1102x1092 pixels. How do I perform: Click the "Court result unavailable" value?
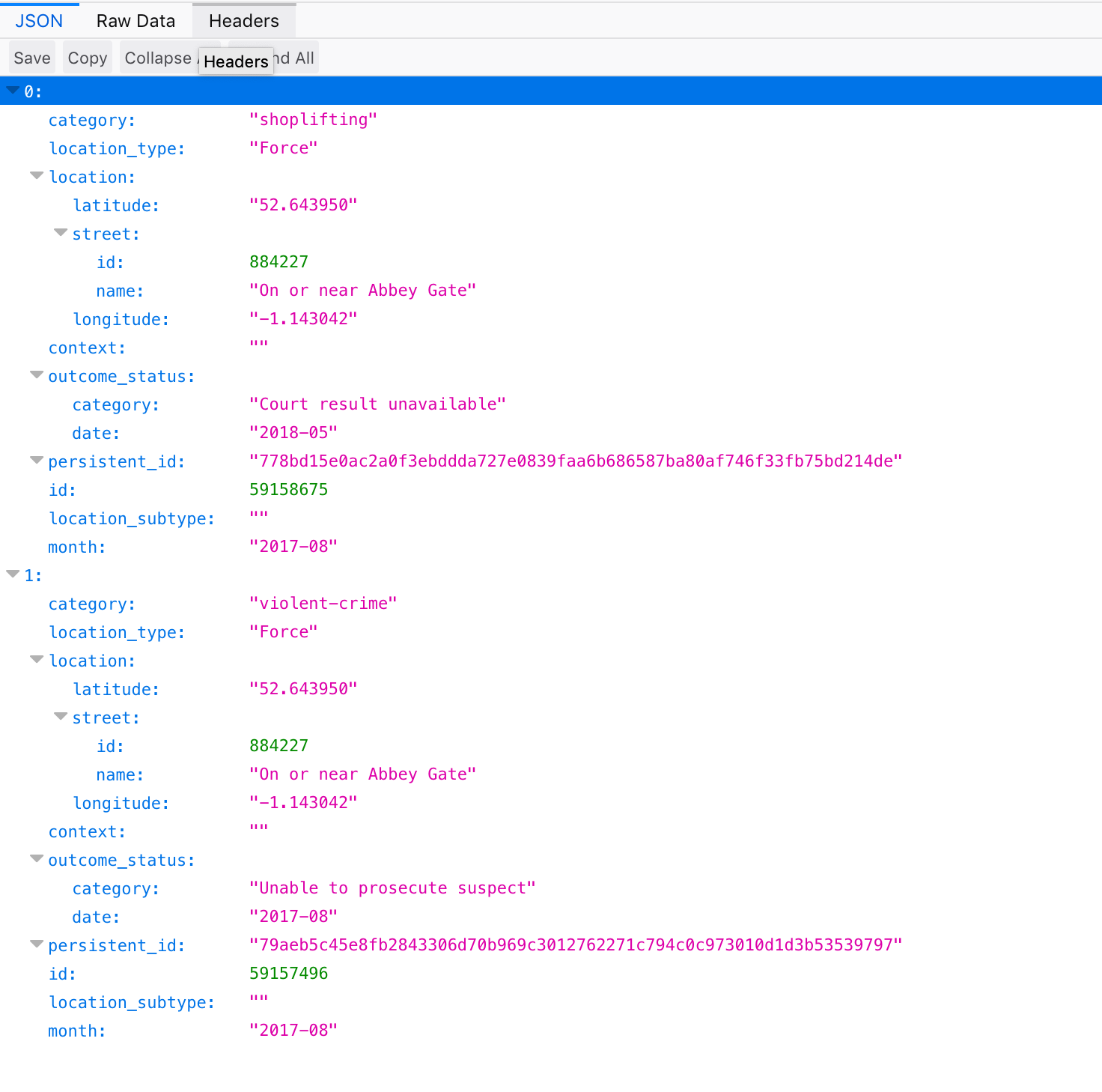[x=377, y=404]
